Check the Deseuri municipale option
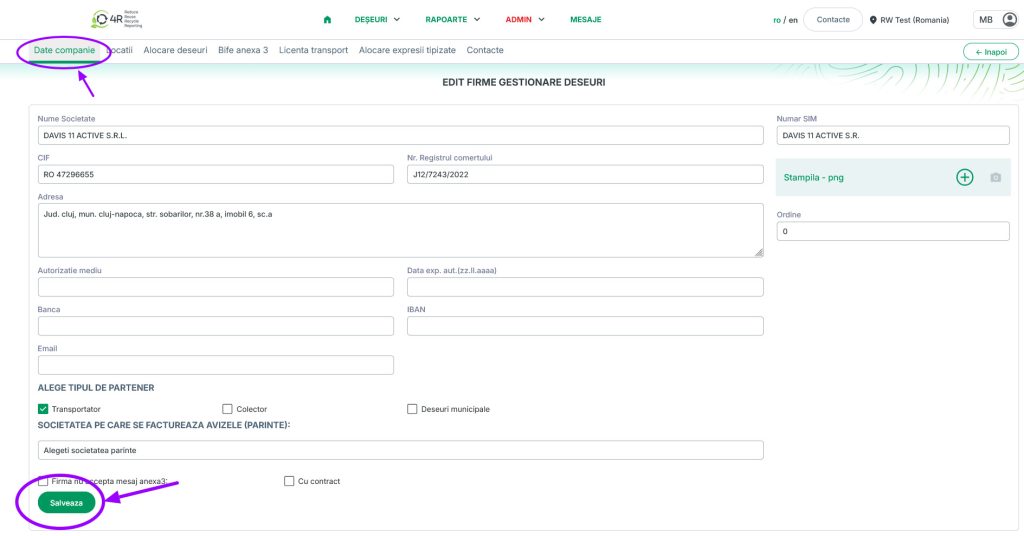The width and height of the screenshot is (1024, 536). 412,409
